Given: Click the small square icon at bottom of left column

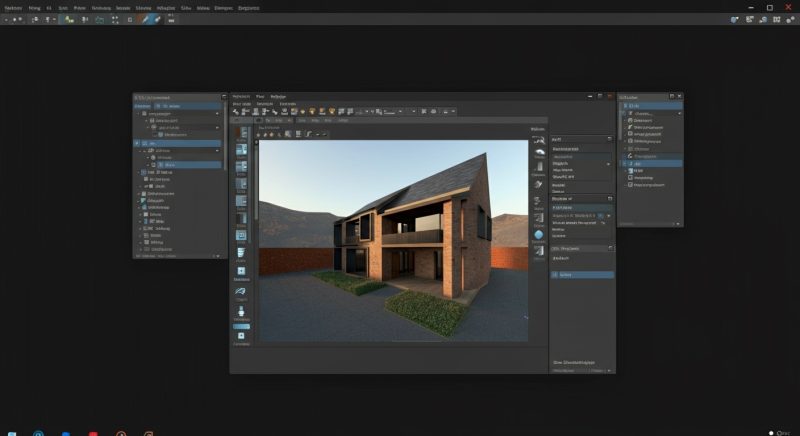Looking at the screenshot, I should 241,336.
